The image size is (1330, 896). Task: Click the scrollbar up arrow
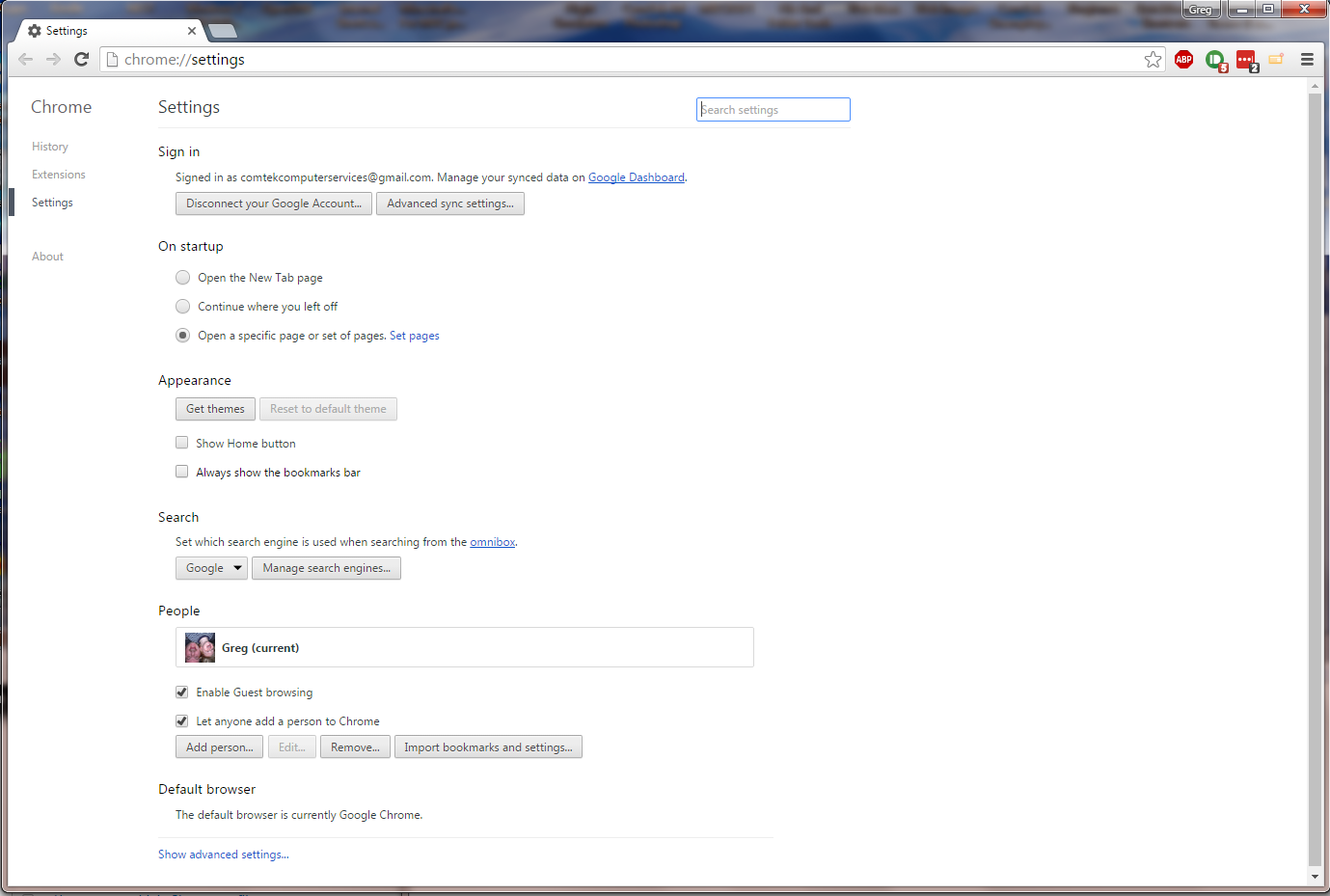pos(1315,86)
